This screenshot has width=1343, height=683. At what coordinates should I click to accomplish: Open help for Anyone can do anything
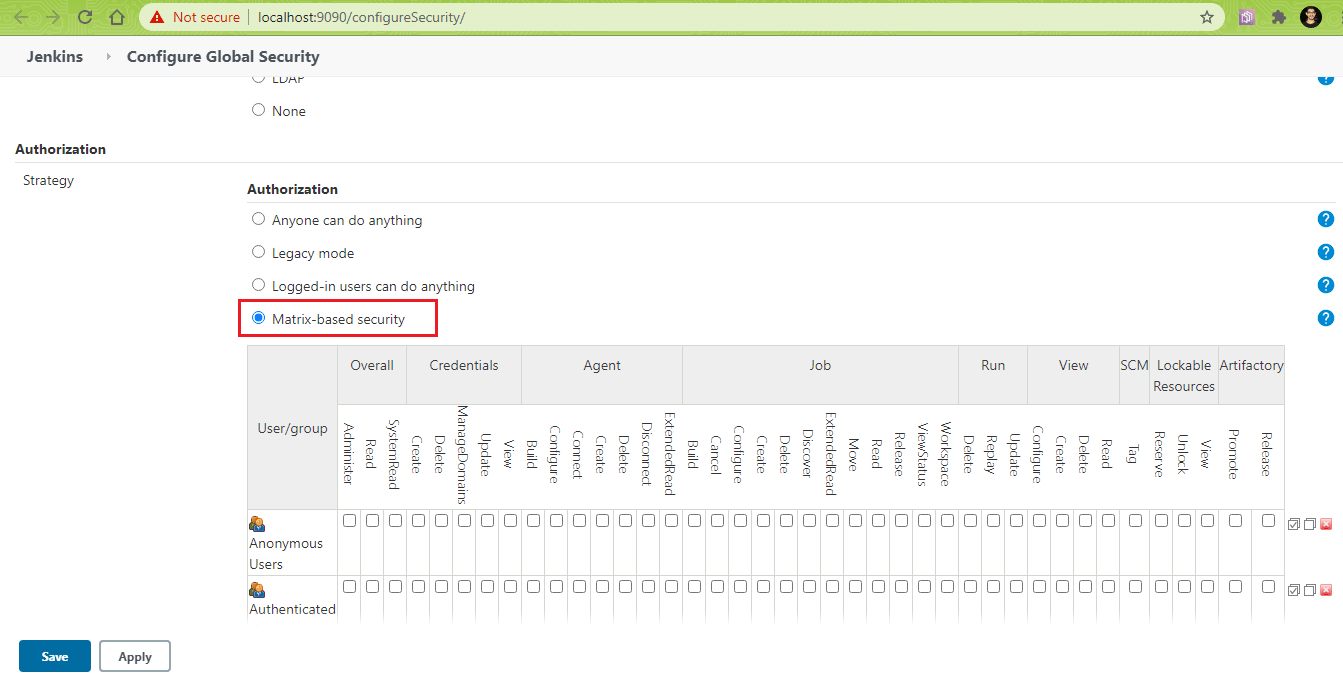click(1326, 220)
